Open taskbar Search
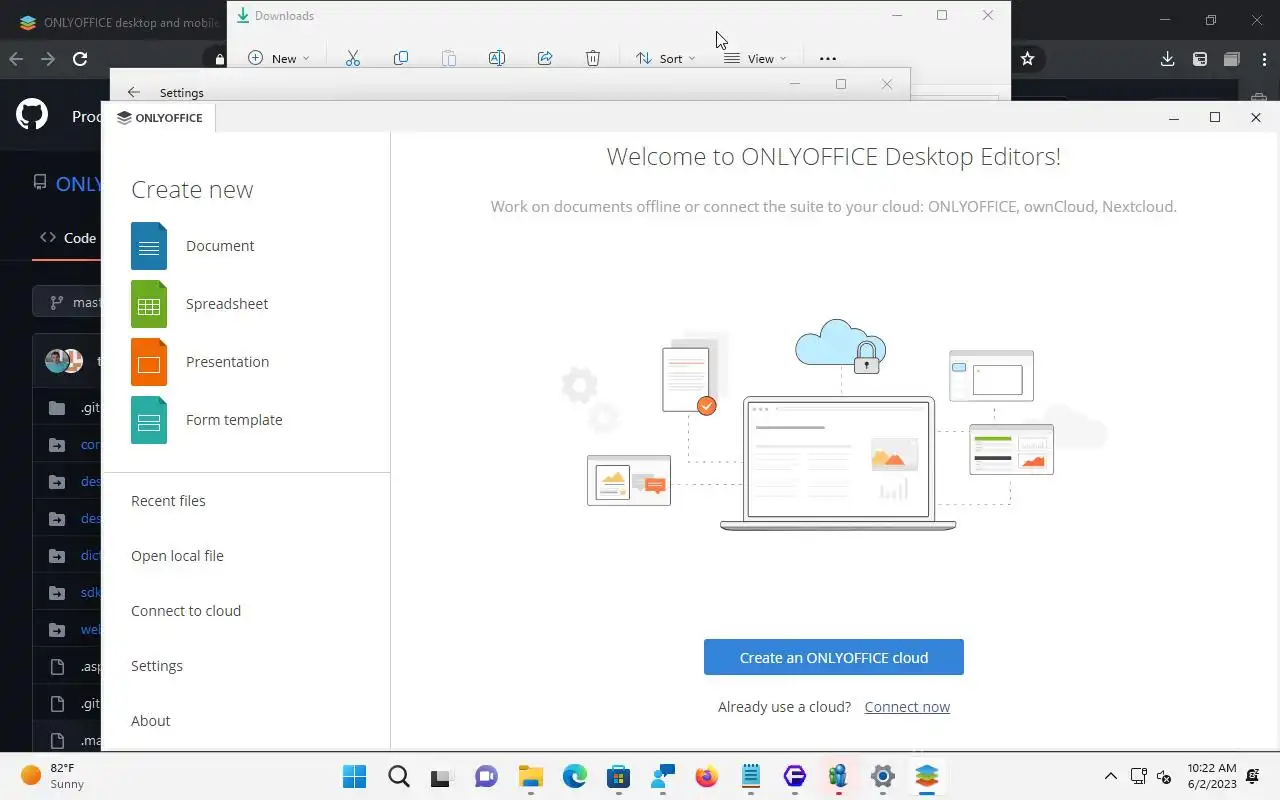 pos(399,776)
